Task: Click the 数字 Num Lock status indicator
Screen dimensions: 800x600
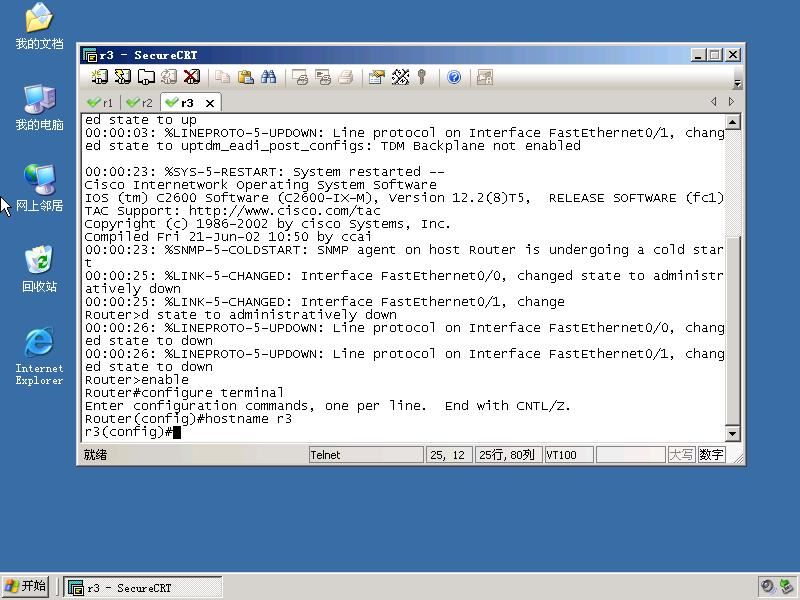Action: [711, 455]
